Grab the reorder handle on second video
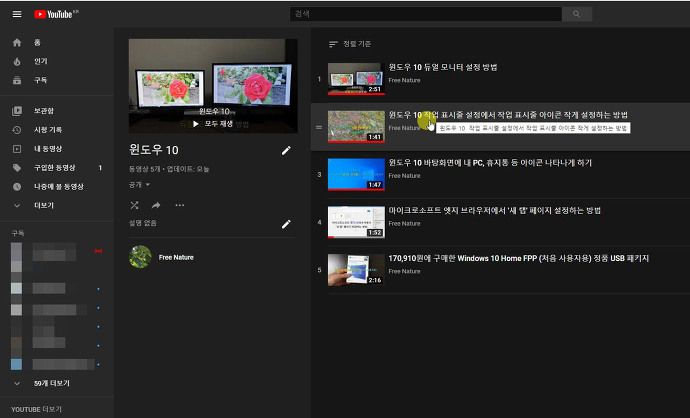 click(319, 128)
